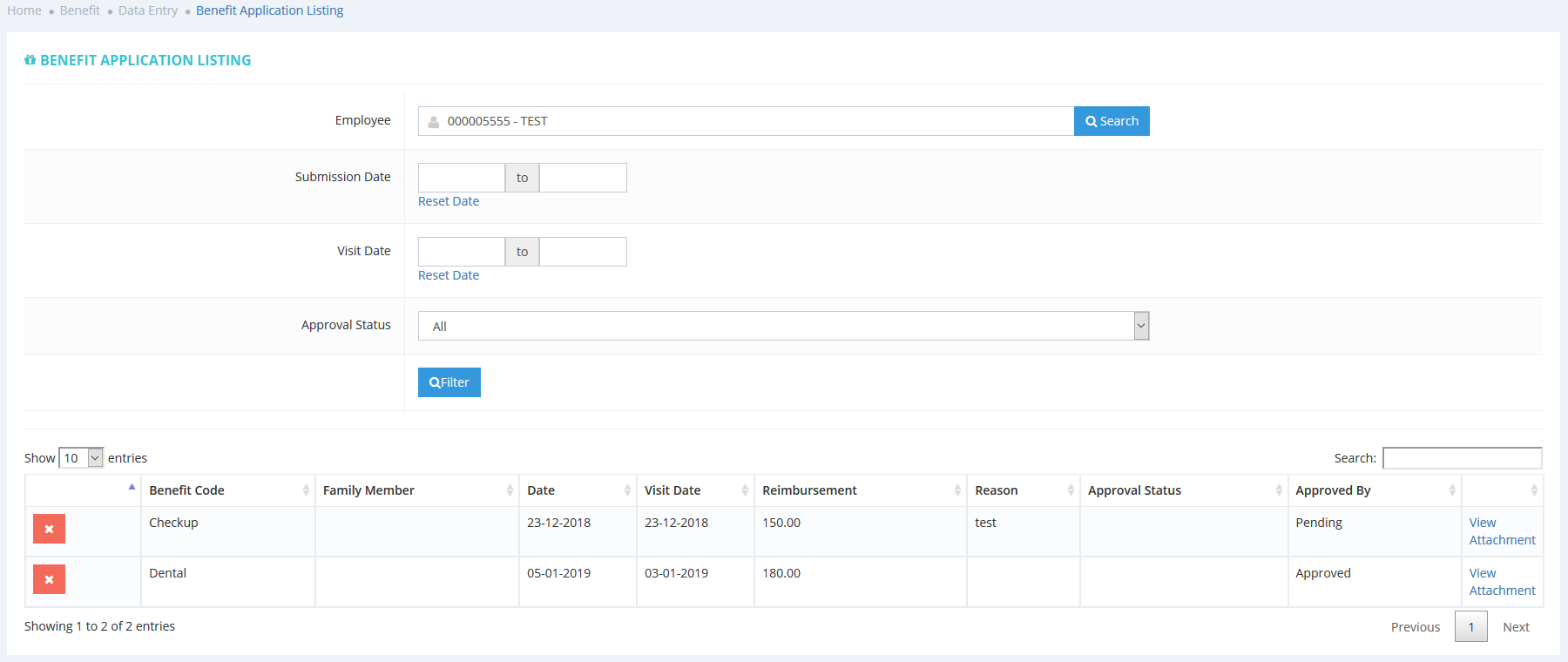Click the Submission Date start field
The width and height of the screenshot is (1568, 662).
click(462, 178)
